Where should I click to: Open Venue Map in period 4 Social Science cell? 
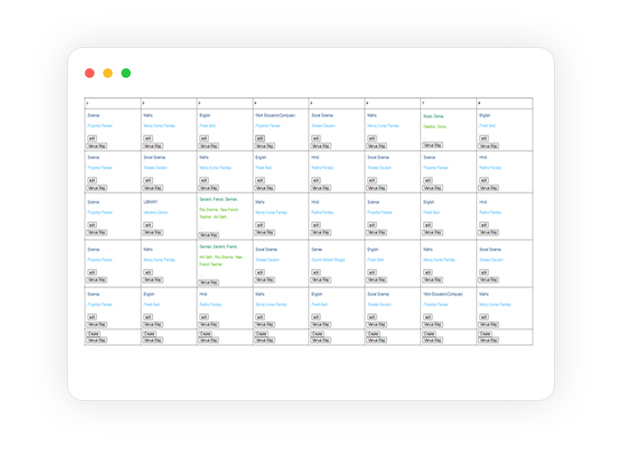pyautogui.click(x=265, y=280)
